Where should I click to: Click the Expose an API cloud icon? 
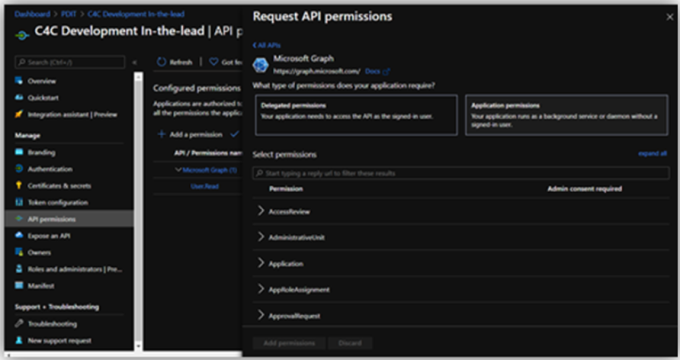(19, 235)
